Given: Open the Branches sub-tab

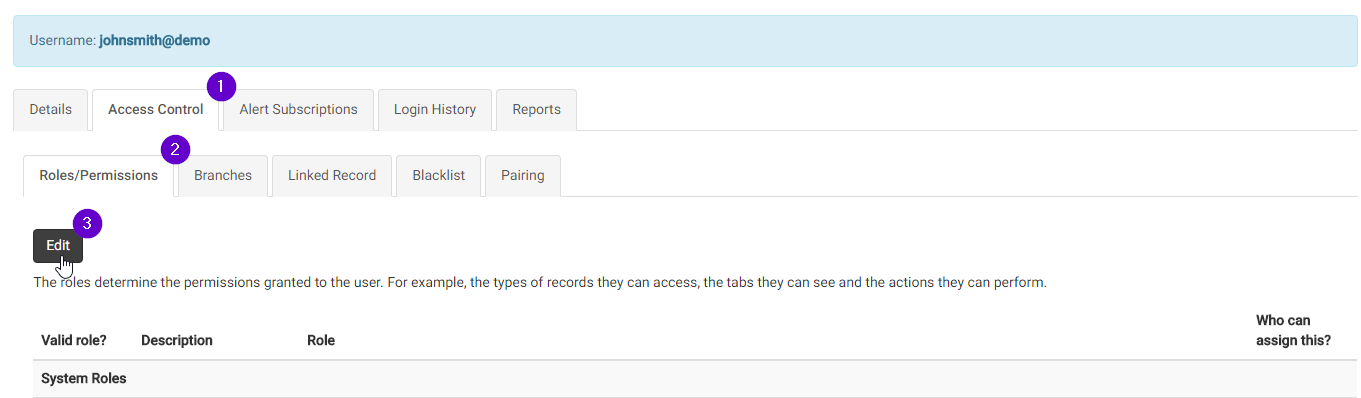Looking at the screenshot, I should click(223, 176).
